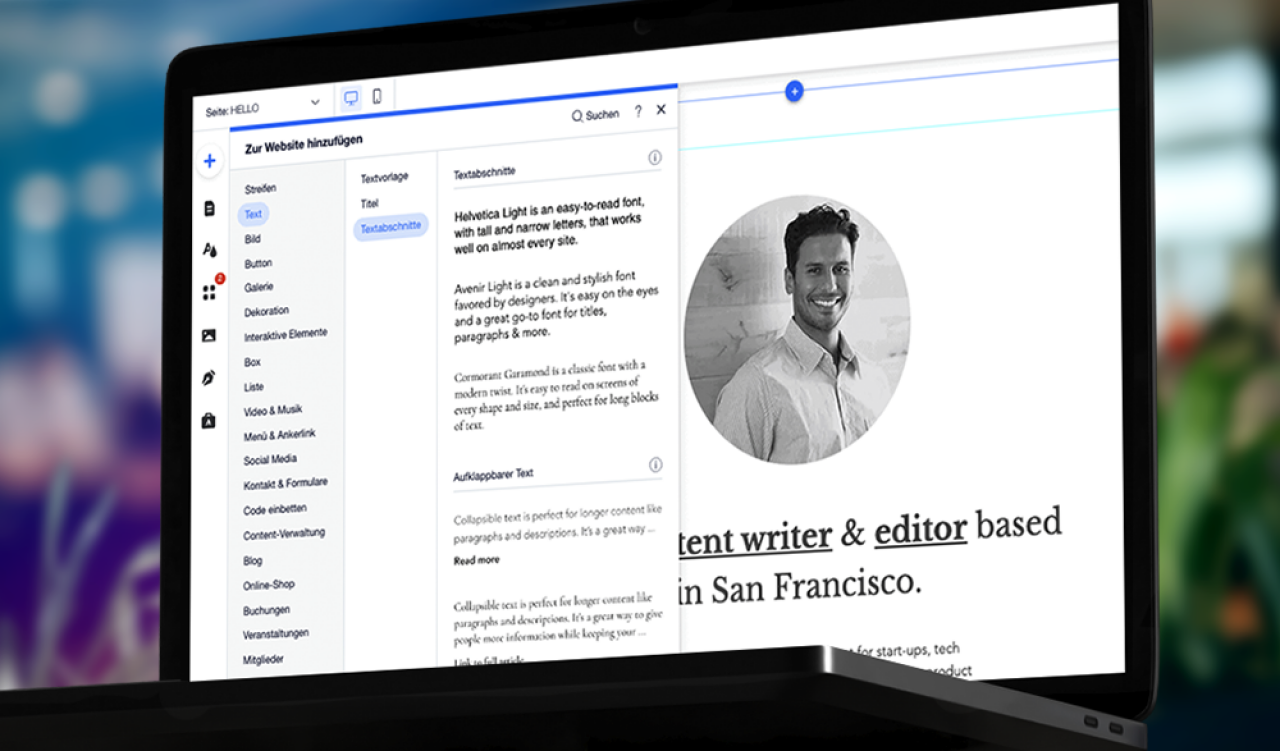This screenshot has width=1280, height=751.
Task: Switch to the desktop view icon
Action: [x=351, y=98]
